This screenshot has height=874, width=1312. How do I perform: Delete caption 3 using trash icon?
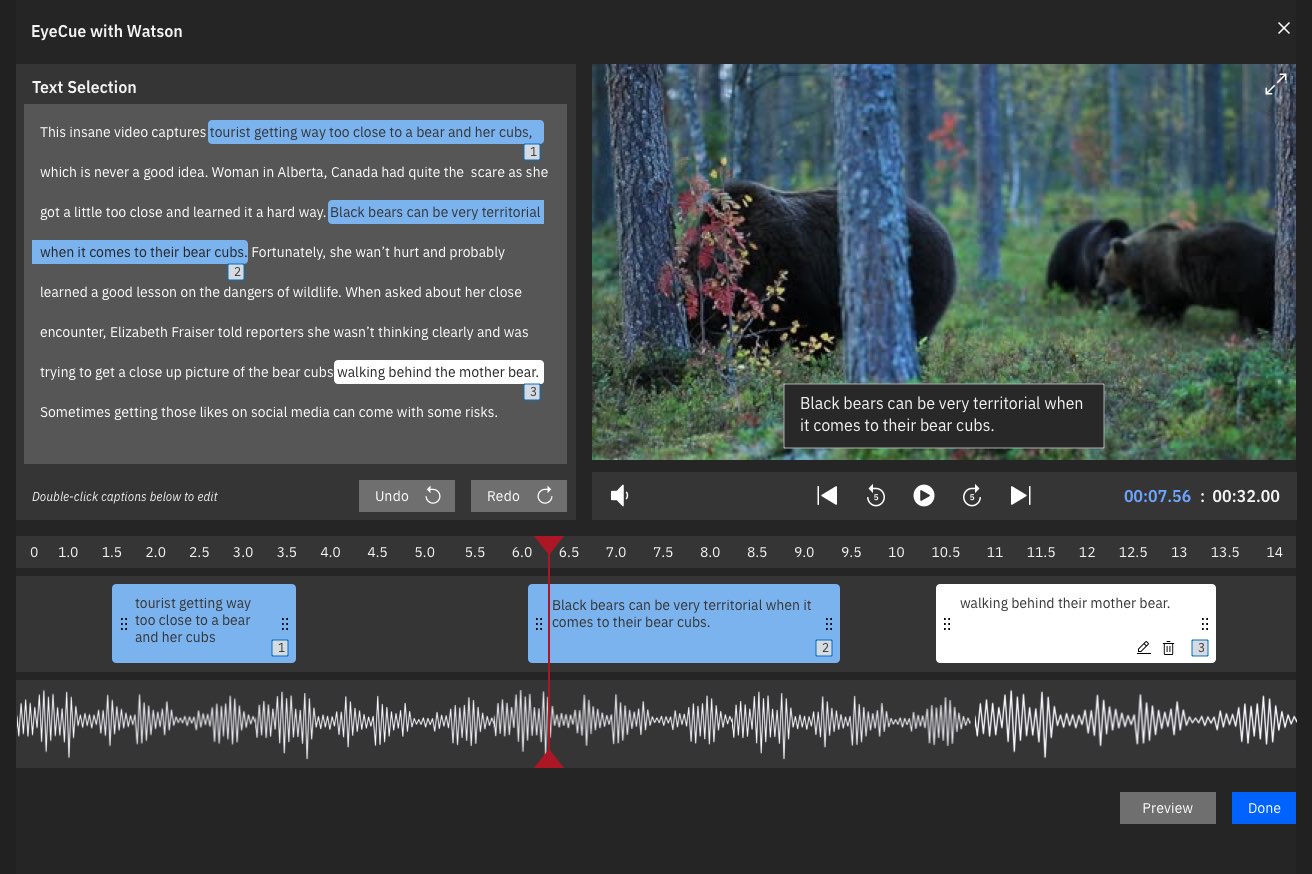coord(1168,648)
